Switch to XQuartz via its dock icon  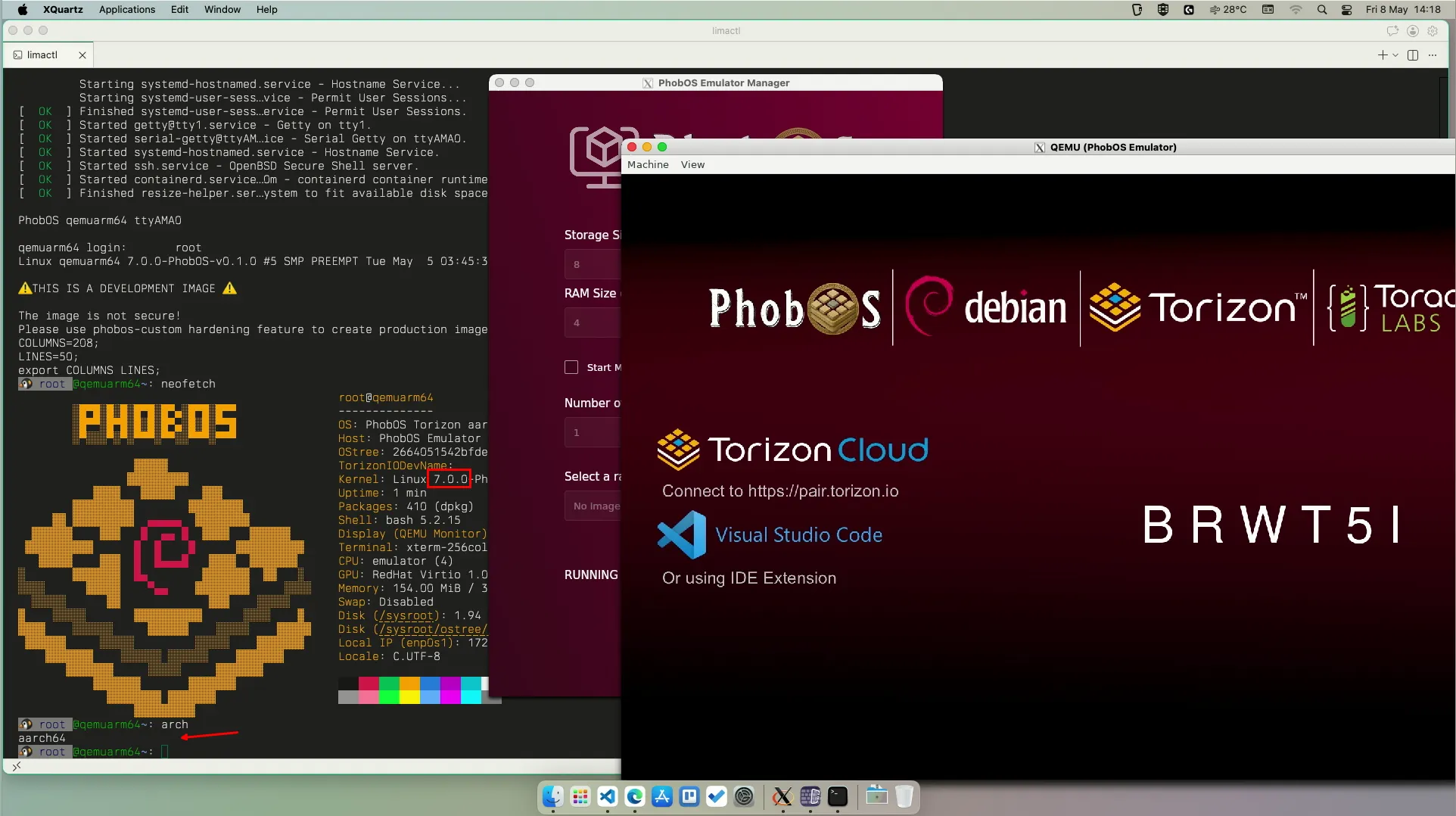tap(782, 796)
